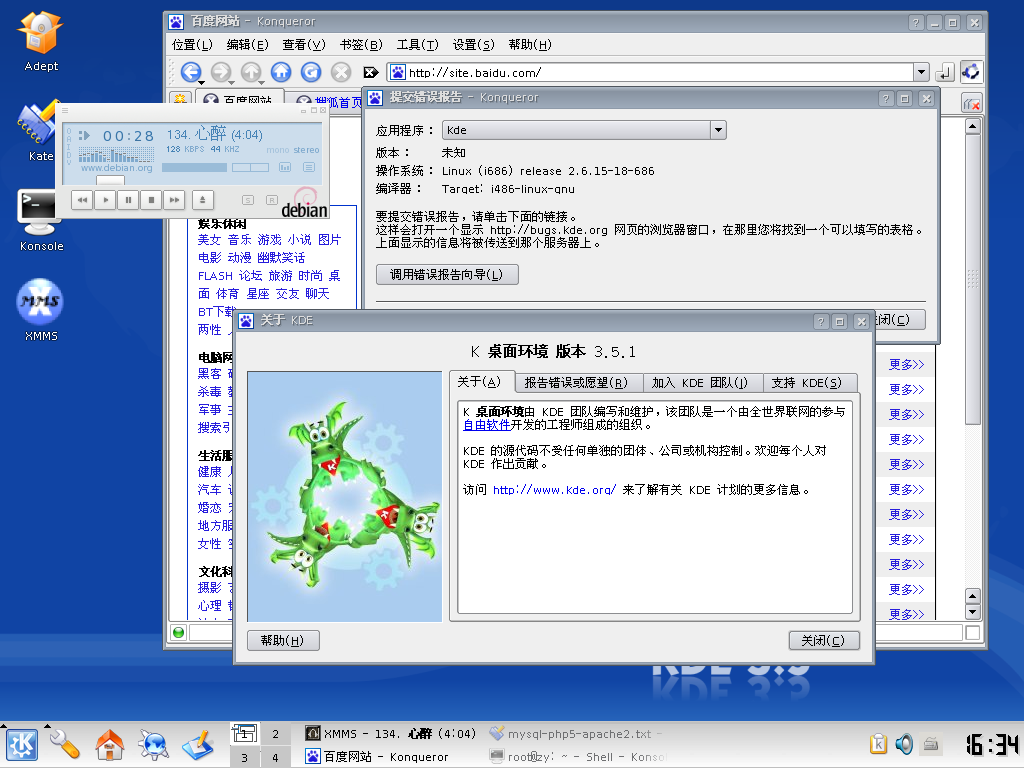Click the volume speaker tray icon
The height and width of the screenshot is (768, 1024).
click(904, 744)
